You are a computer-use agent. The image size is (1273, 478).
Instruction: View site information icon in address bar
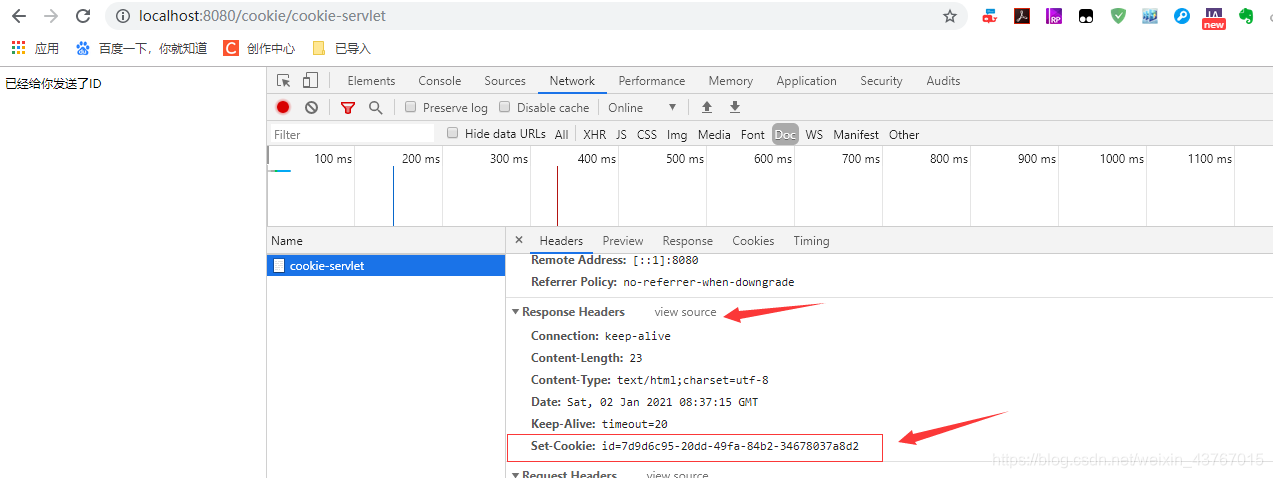[x=122, y=16]
